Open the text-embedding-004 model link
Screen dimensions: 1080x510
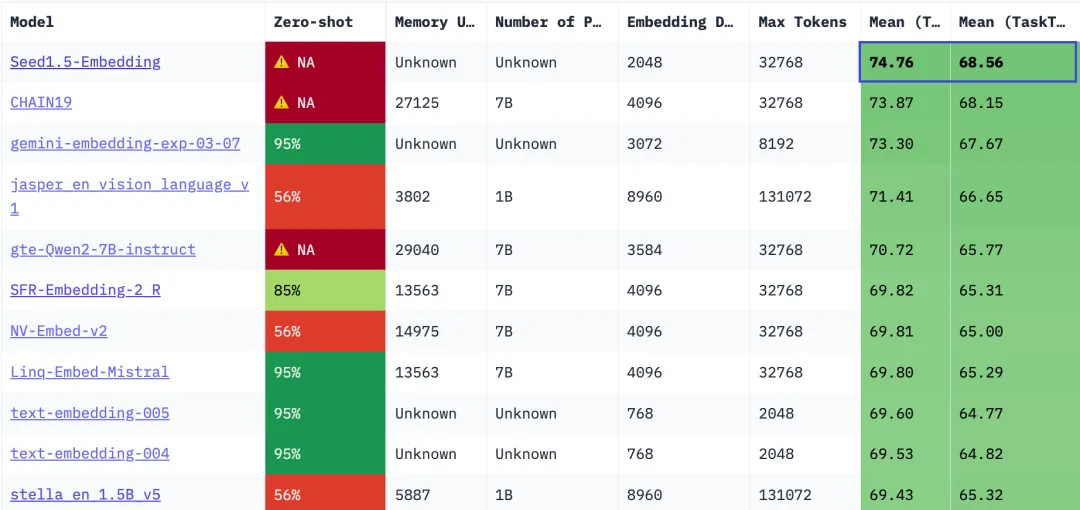click(90, 454)
